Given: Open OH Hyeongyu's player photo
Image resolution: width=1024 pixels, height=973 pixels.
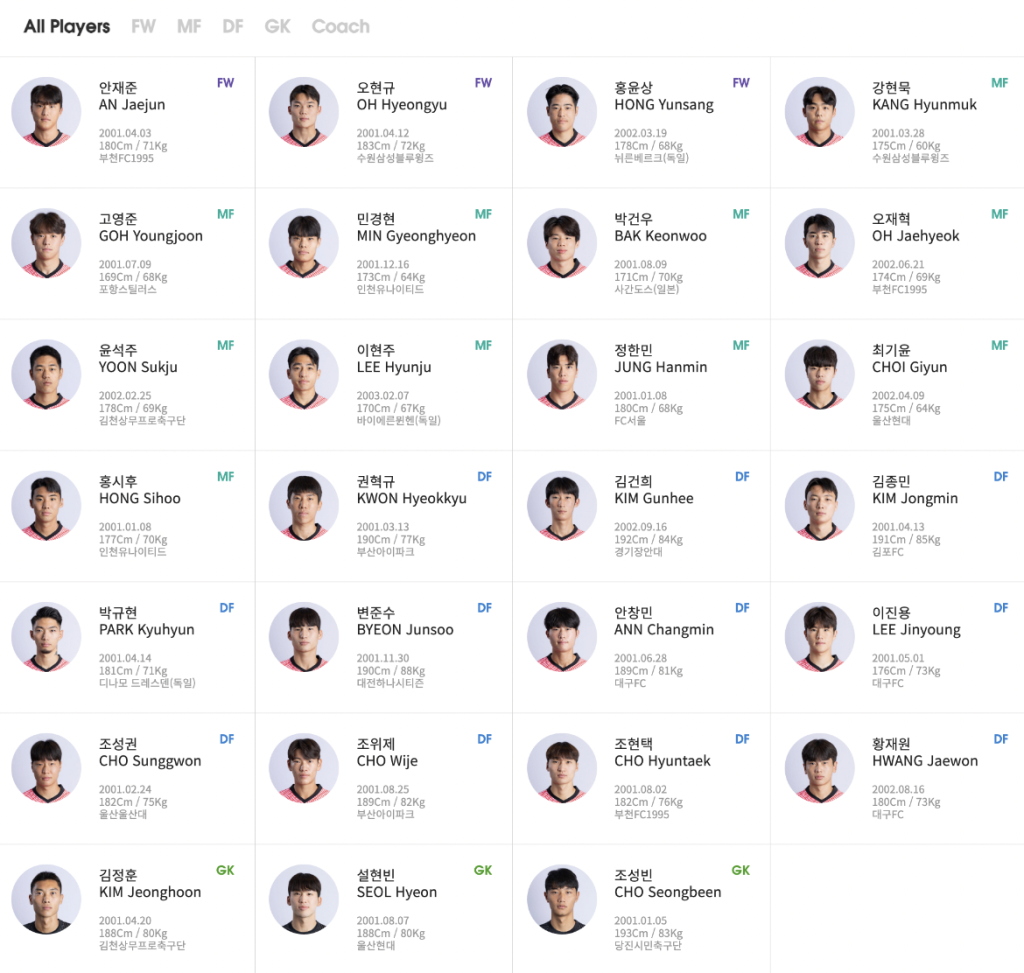Looking at the screenshot, I should [x=304, y=112].
